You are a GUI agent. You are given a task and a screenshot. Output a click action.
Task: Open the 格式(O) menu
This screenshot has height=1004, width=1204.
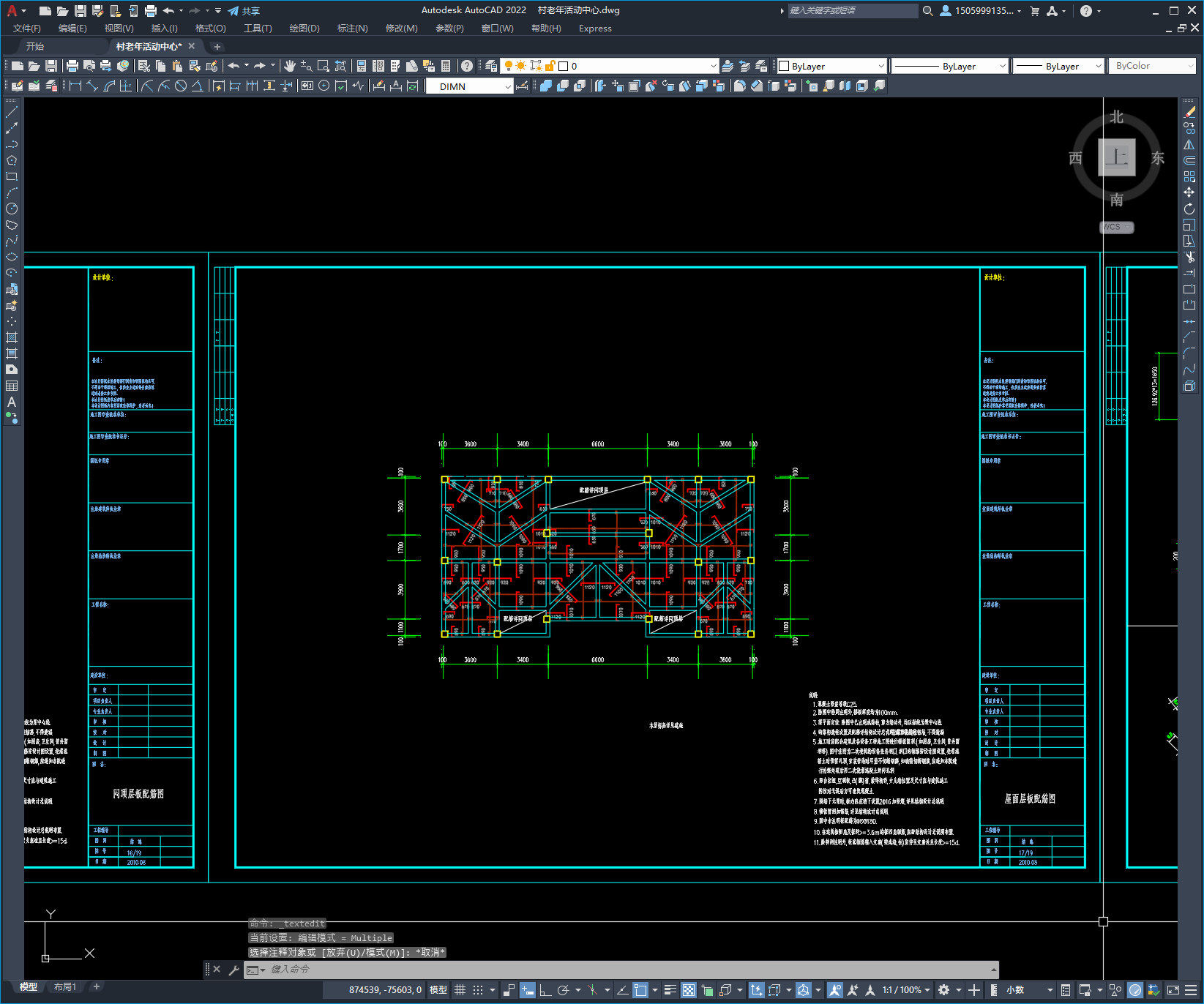point(211,29)
